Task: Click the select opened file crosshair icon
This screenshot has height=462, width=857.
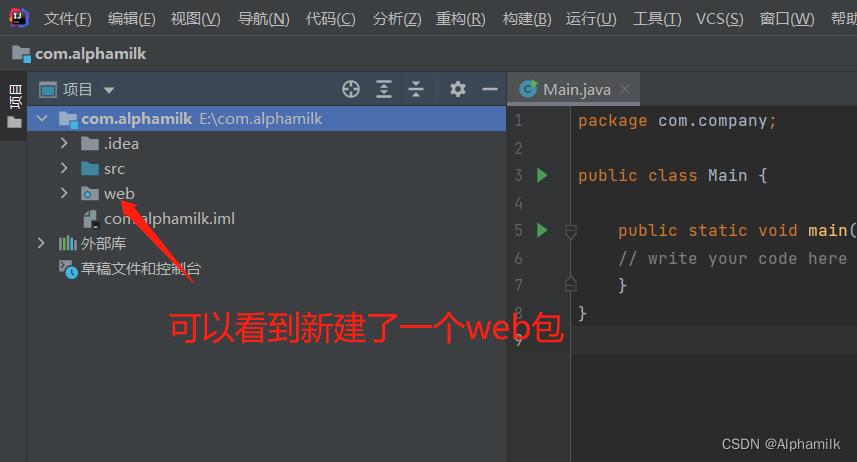Action: coord(351,89)
